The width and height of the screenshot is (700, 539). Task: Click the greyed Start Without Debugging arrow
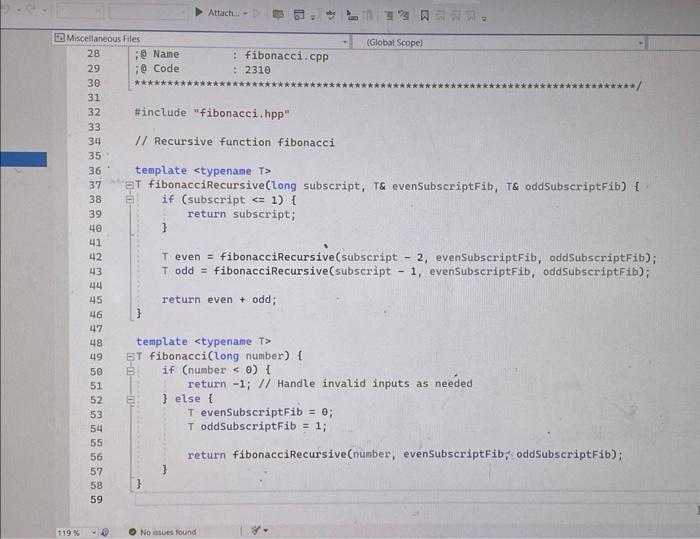[256, 13]
